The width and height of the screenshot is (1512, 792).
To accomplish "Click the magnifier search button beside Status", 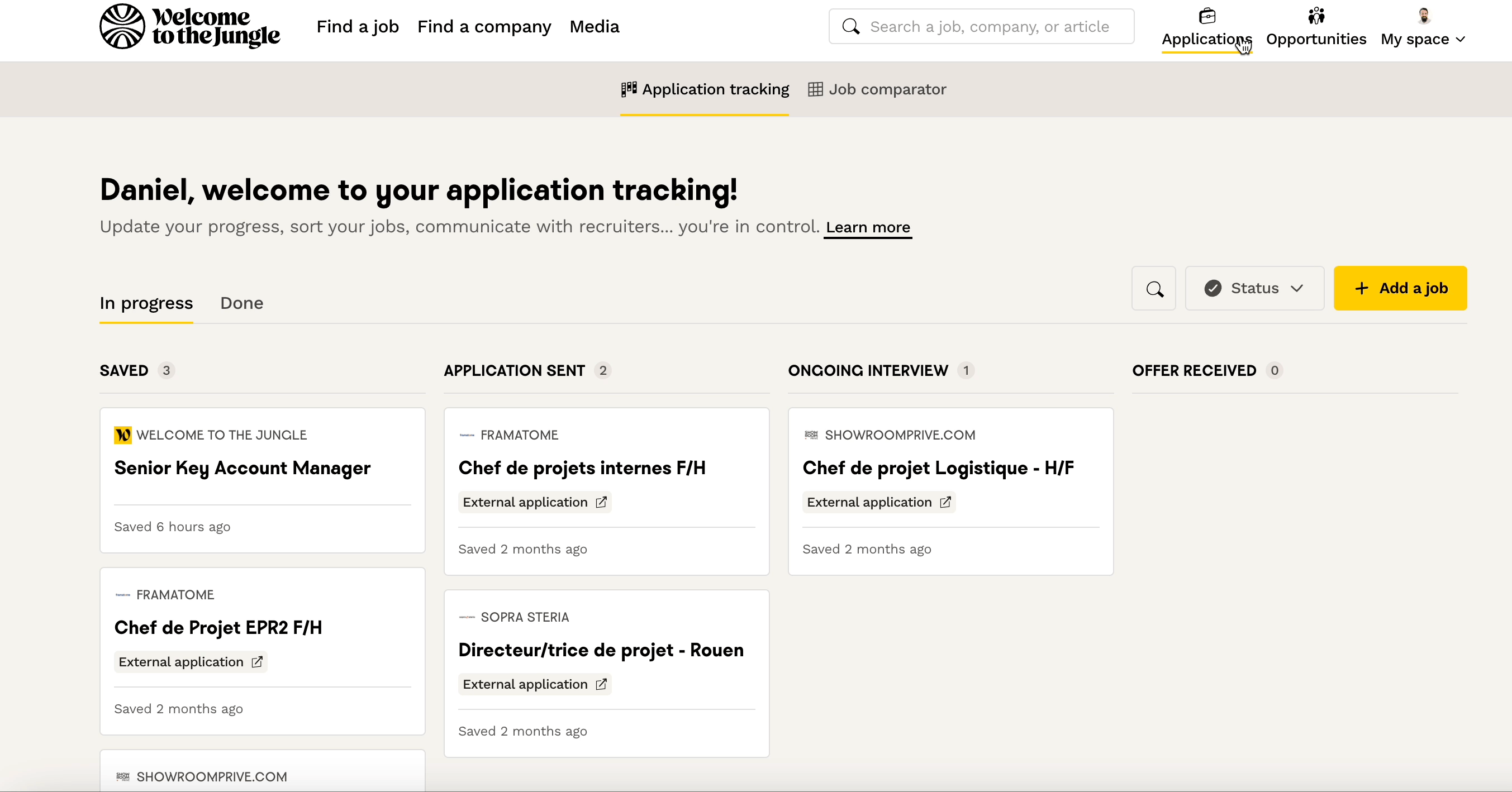I will click(1153, 289).
